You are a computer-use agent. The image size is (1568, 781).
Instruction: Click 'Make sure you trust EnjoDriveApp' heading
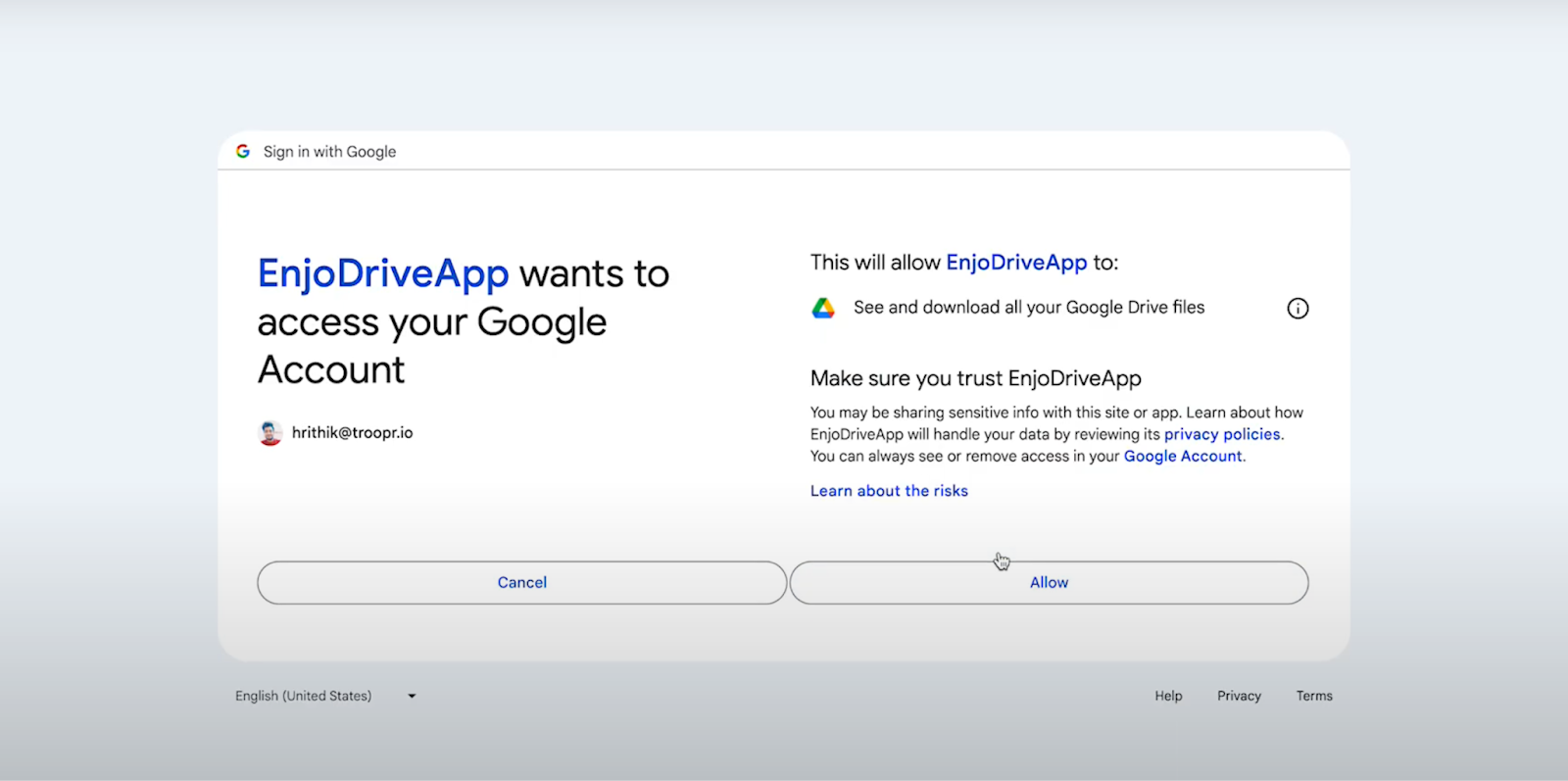tap(976, 378)
